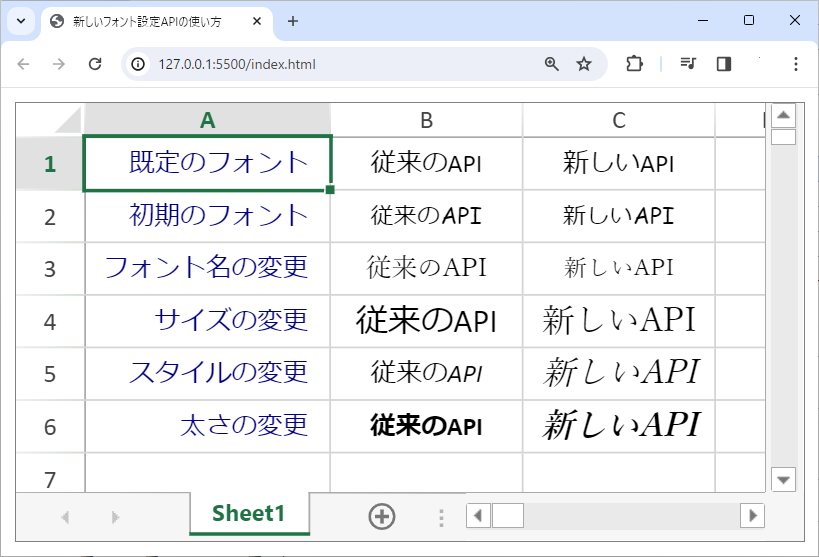Open the zoom magnifier in address bar
The height and width of the screenshot is (557, 819).
pyautogui.click(x=552, y=64)
